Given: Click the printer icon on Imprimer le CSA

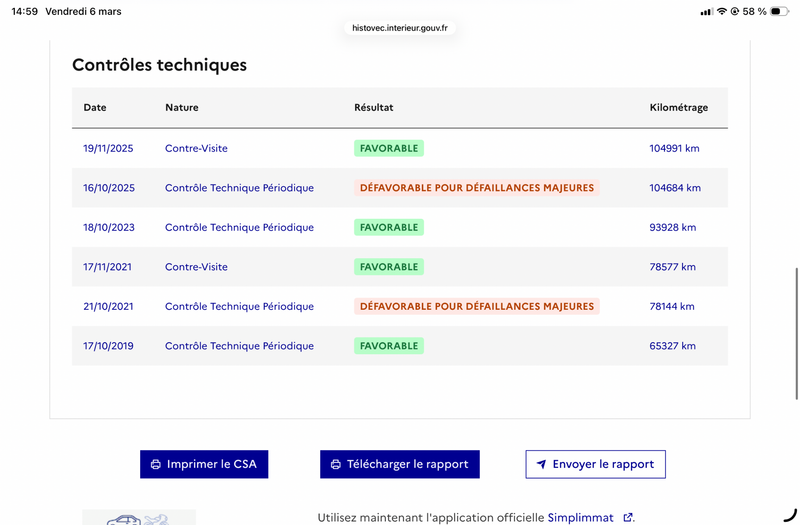Looking at the screenshot, I should (156, 464).
